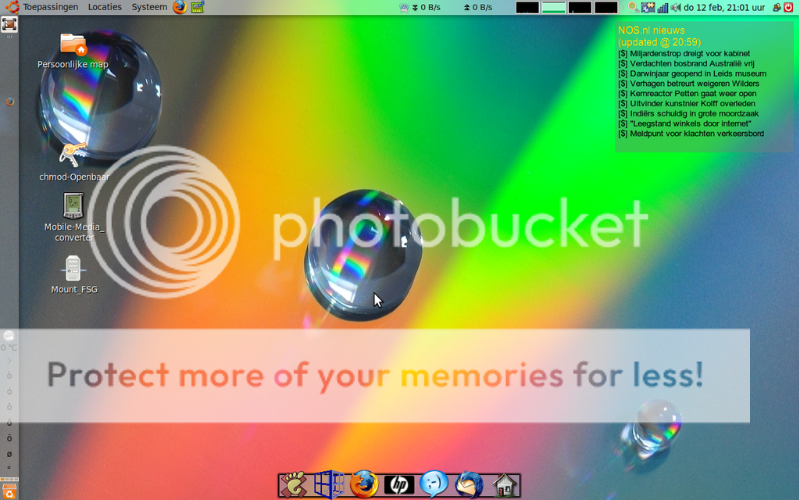
Task: Open the volume speaker control in panel
Action: 675,7
